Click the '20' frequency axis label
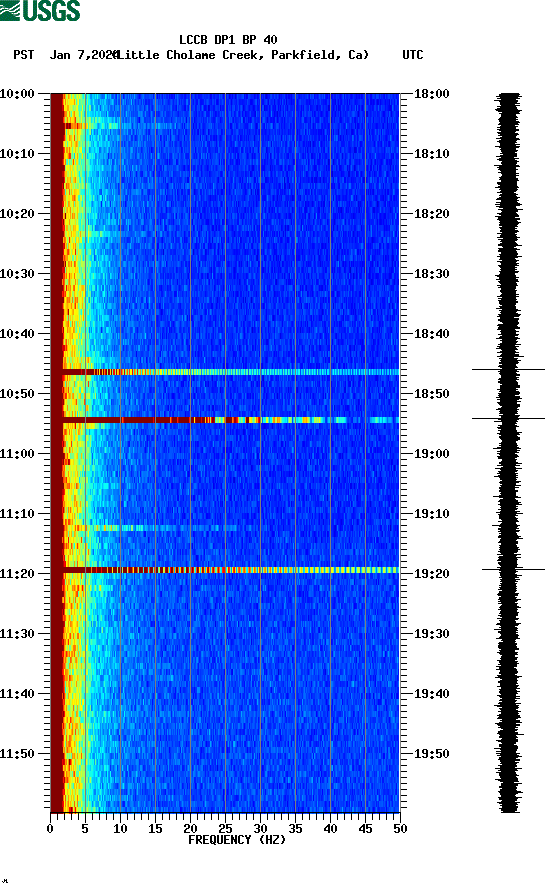 point(190,829)
